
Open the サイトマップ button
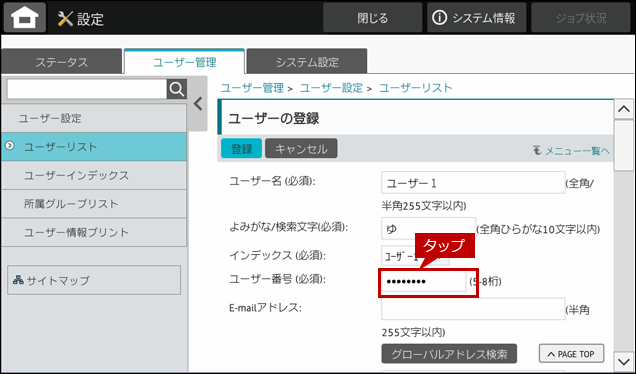[x=94, y=280]
